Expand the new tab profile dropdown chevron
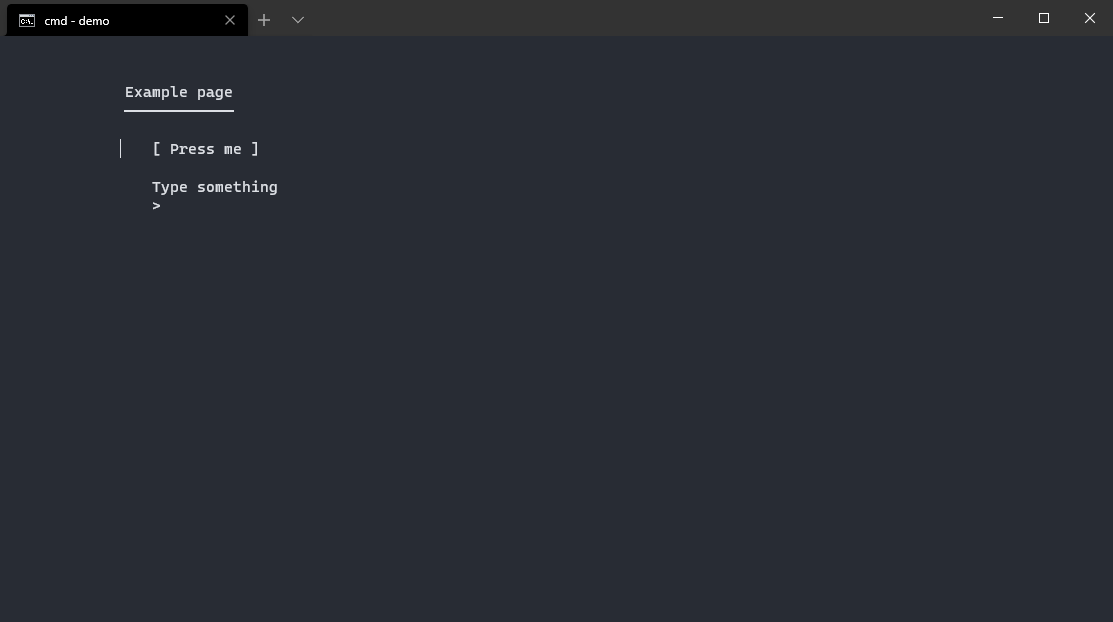 [298, 20]
